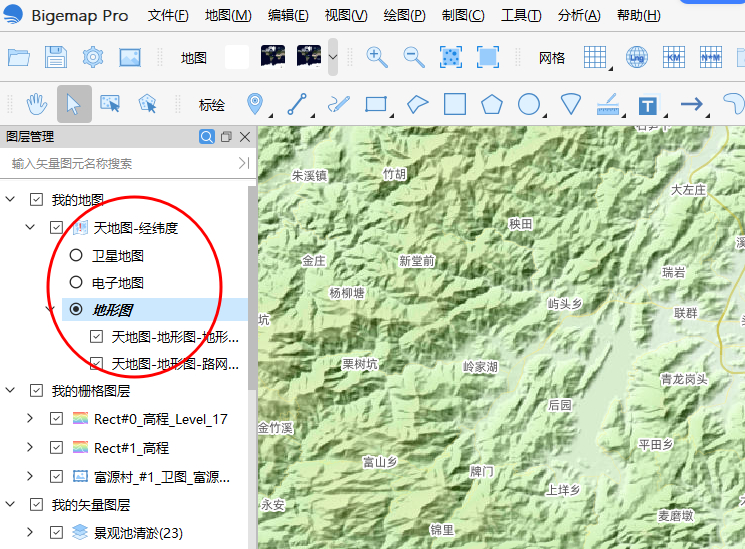This screenshot has height=549, width=745.
Task: Collapse the 我的栅格图层 node
Action: (x=10, y=390)
